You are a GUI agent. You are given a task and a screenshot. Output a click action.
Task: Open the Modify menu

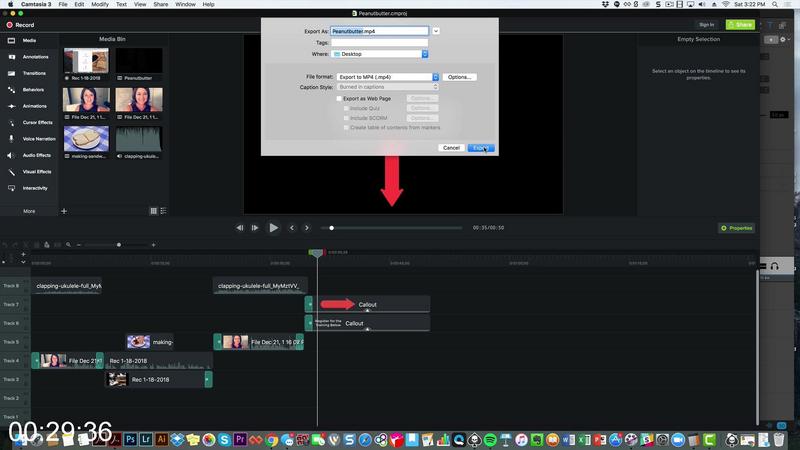coord(99,4)
